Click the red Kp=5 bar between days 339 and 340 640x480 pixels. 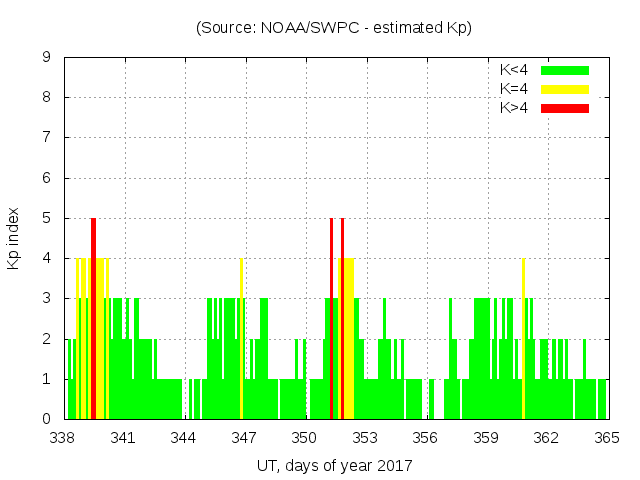tap(93, 320)
